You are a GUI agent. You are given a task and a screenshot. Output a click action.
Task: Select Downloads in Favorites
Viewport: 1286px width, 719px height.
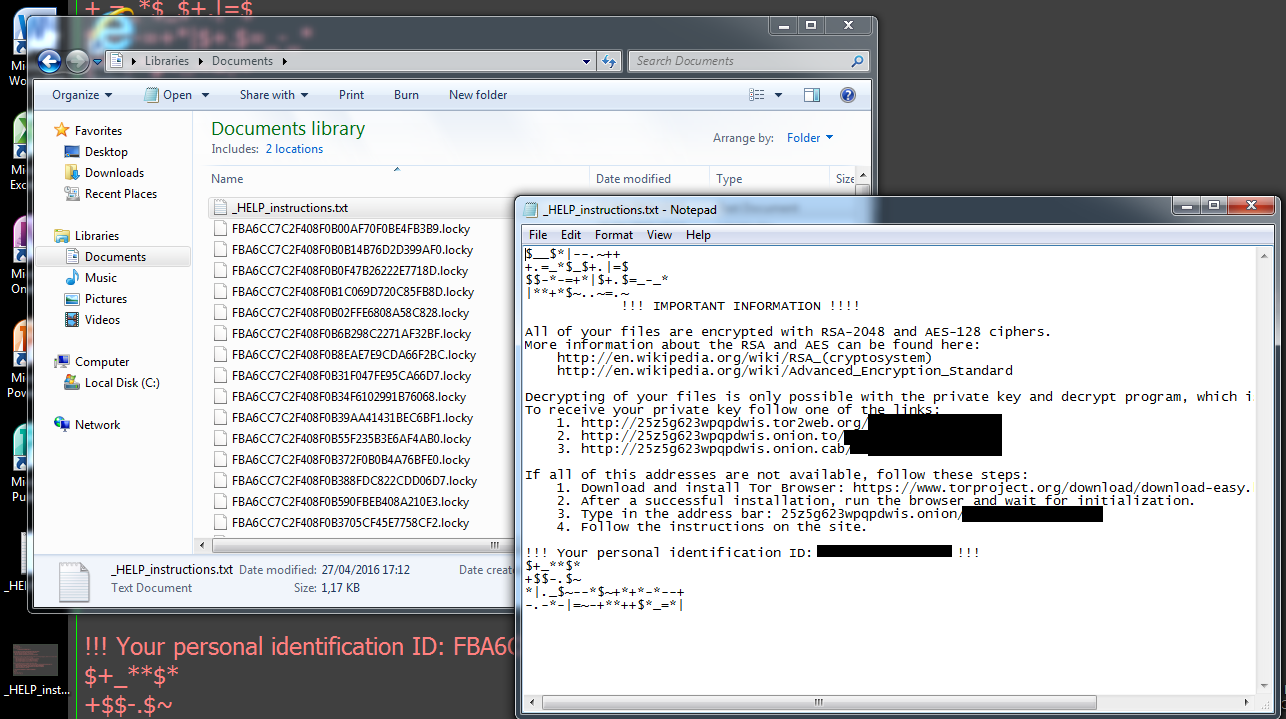click(114, 173)
